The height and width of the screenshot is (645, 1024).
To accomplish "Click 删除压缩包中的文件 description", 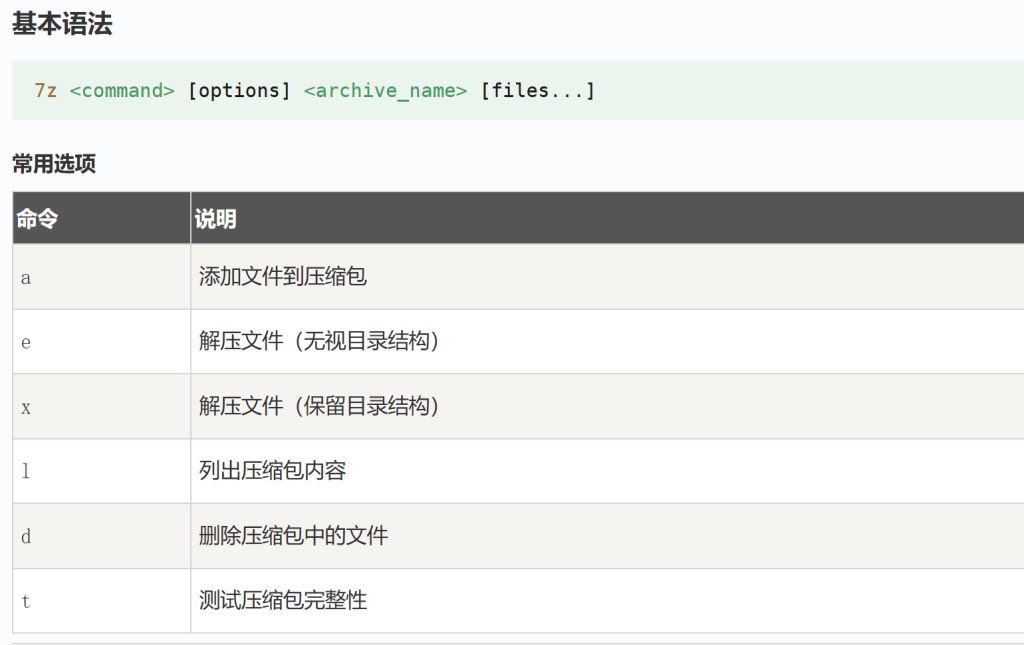I will (x=293, y=535).
